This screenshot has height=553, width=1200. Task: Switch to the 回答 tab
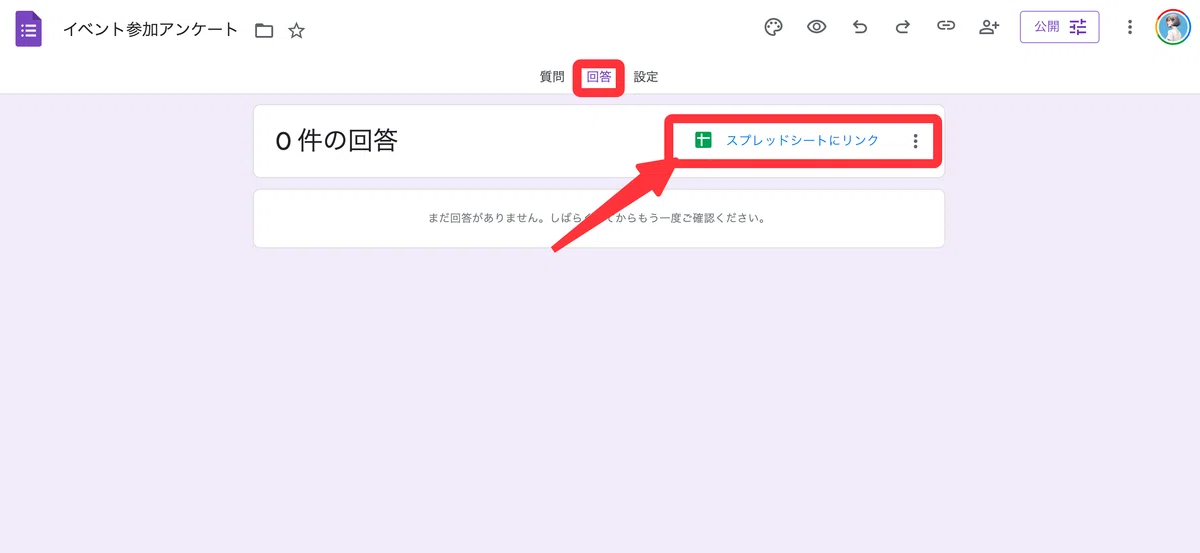point(599,77)
